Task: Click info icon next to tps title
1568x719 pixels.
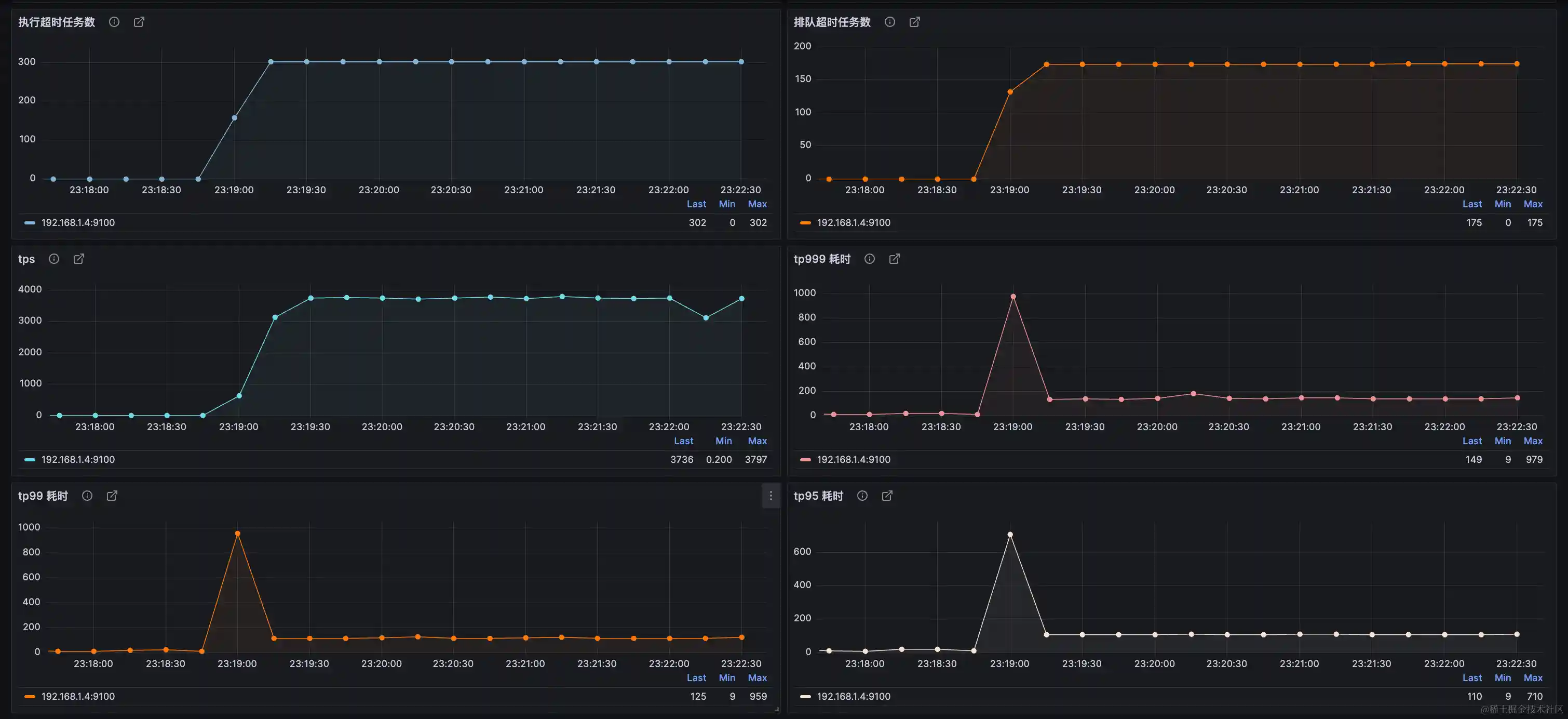Action: pyautogui.click(x=54, y=259)
